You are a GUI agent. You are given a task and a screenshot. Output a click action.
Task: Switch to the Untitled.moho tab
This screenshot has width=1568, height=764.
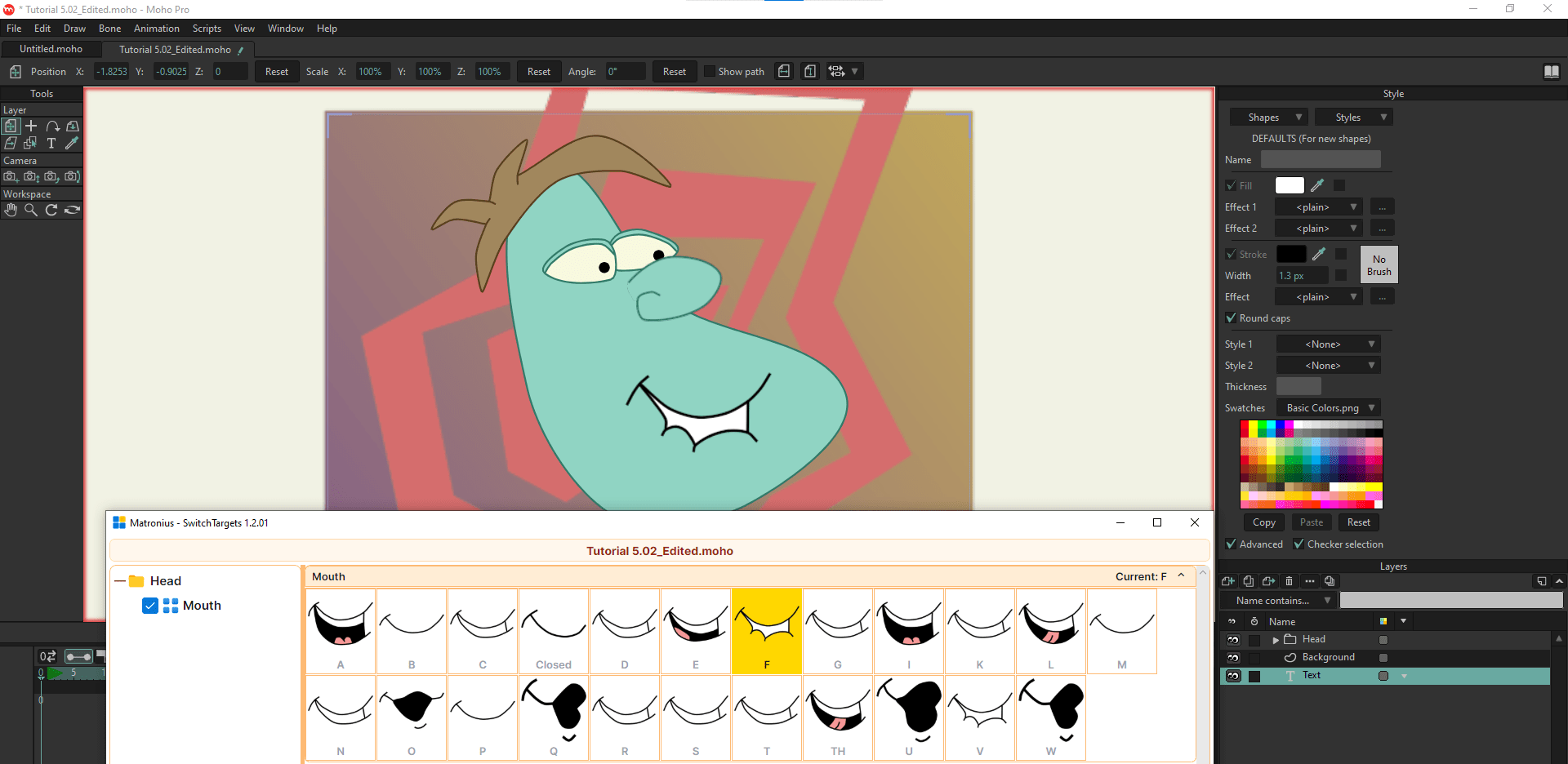[x=51, y=49]
